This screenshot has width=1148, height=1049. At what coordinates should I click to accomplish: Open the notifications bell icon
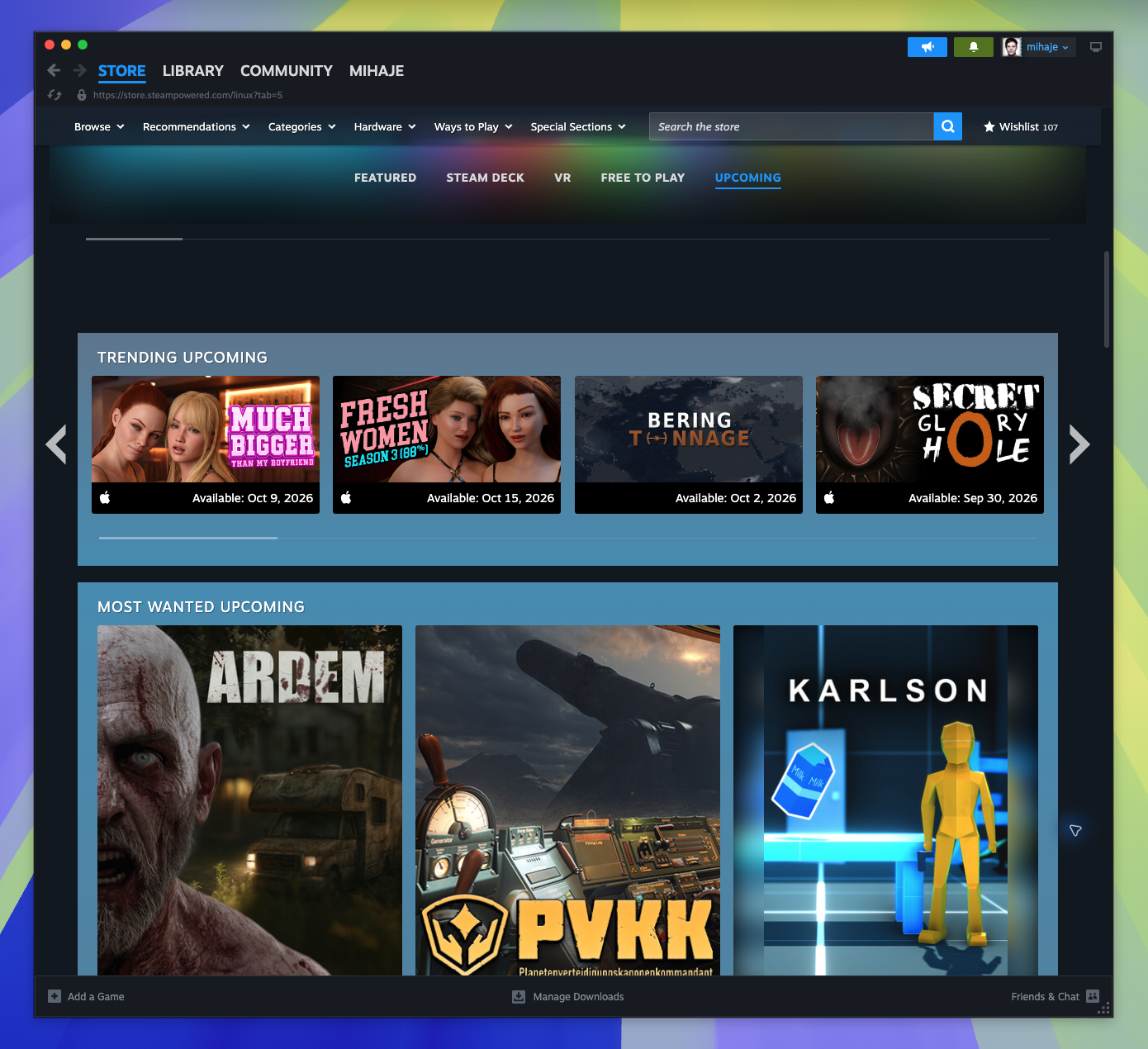[x=974, y=47]
